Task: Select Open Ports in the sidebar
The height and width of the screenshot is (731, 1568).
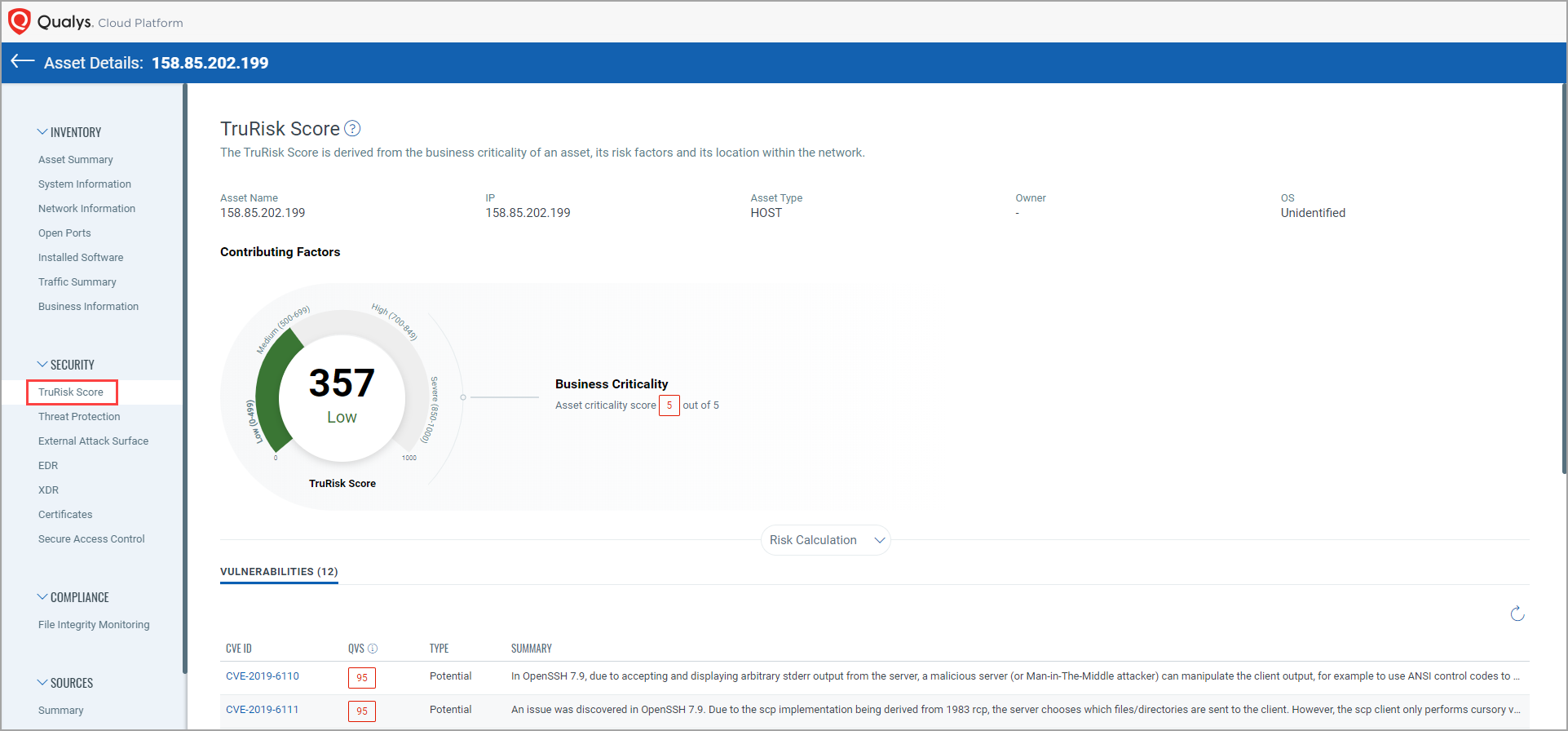Action: 64,233
